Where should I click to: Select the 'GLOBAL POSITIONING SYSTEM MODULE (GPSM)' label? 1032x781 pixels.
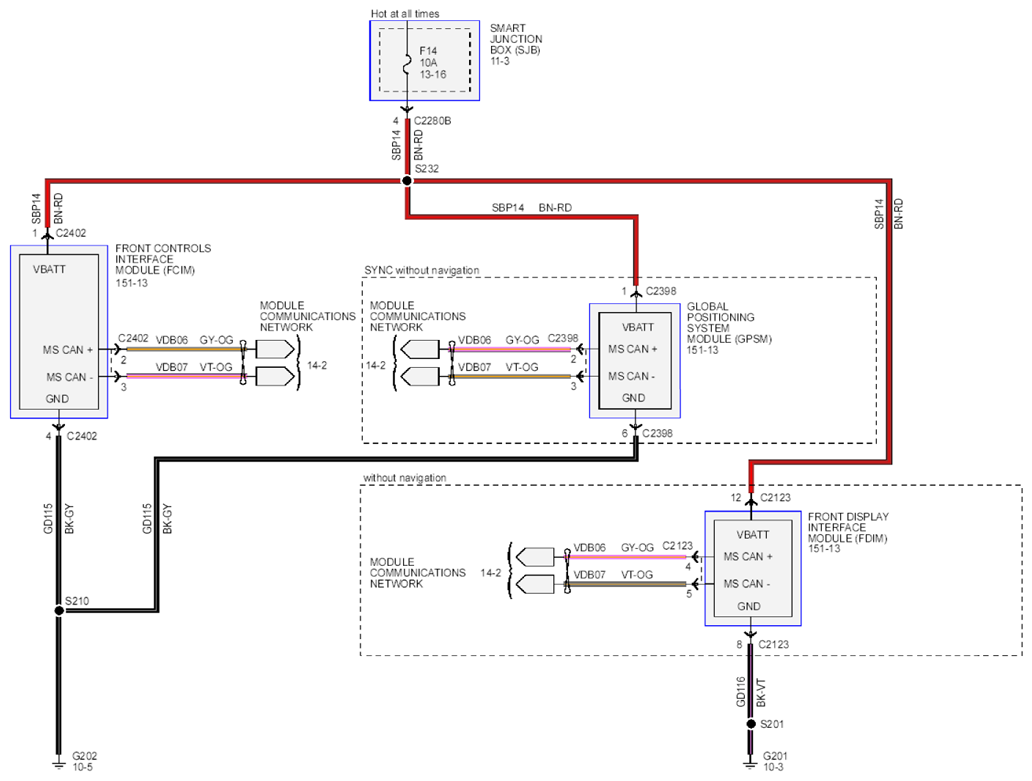click(x=730, y=322)
